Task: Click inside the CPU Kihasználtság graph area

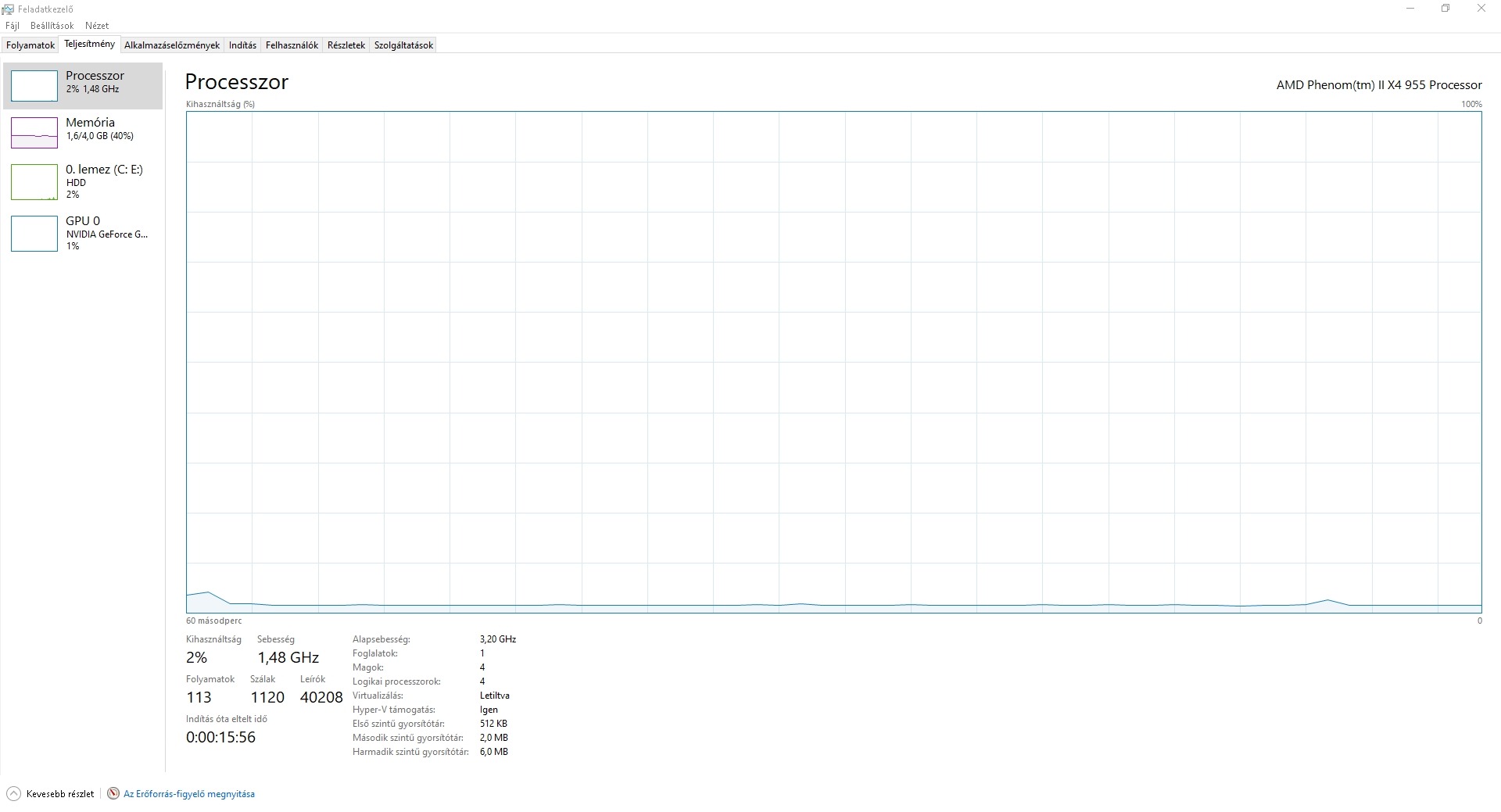Action: click(x=833, y=362)
